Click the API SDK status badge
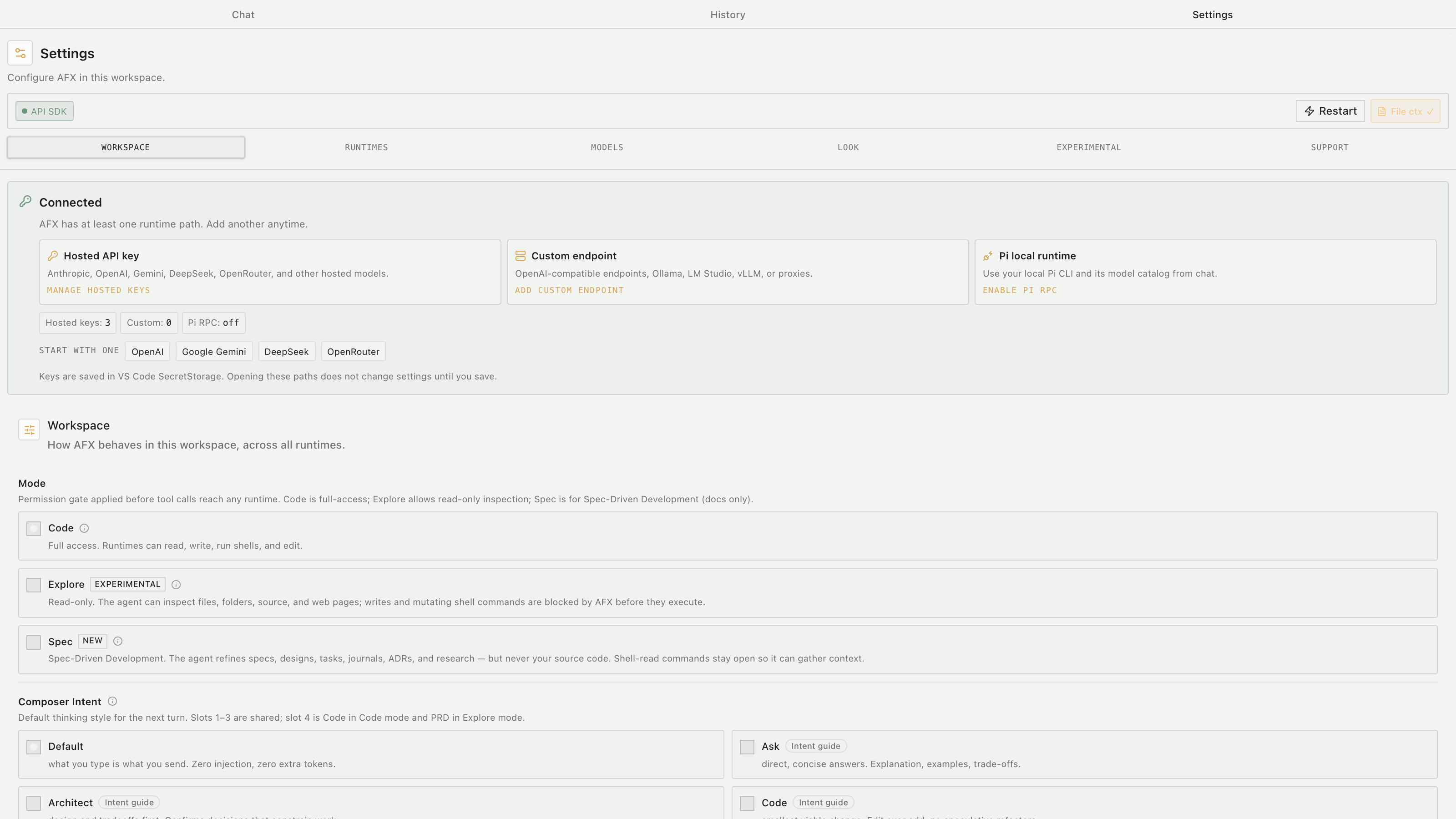The height and width of the screenshot is (819, 1456). 45,111
